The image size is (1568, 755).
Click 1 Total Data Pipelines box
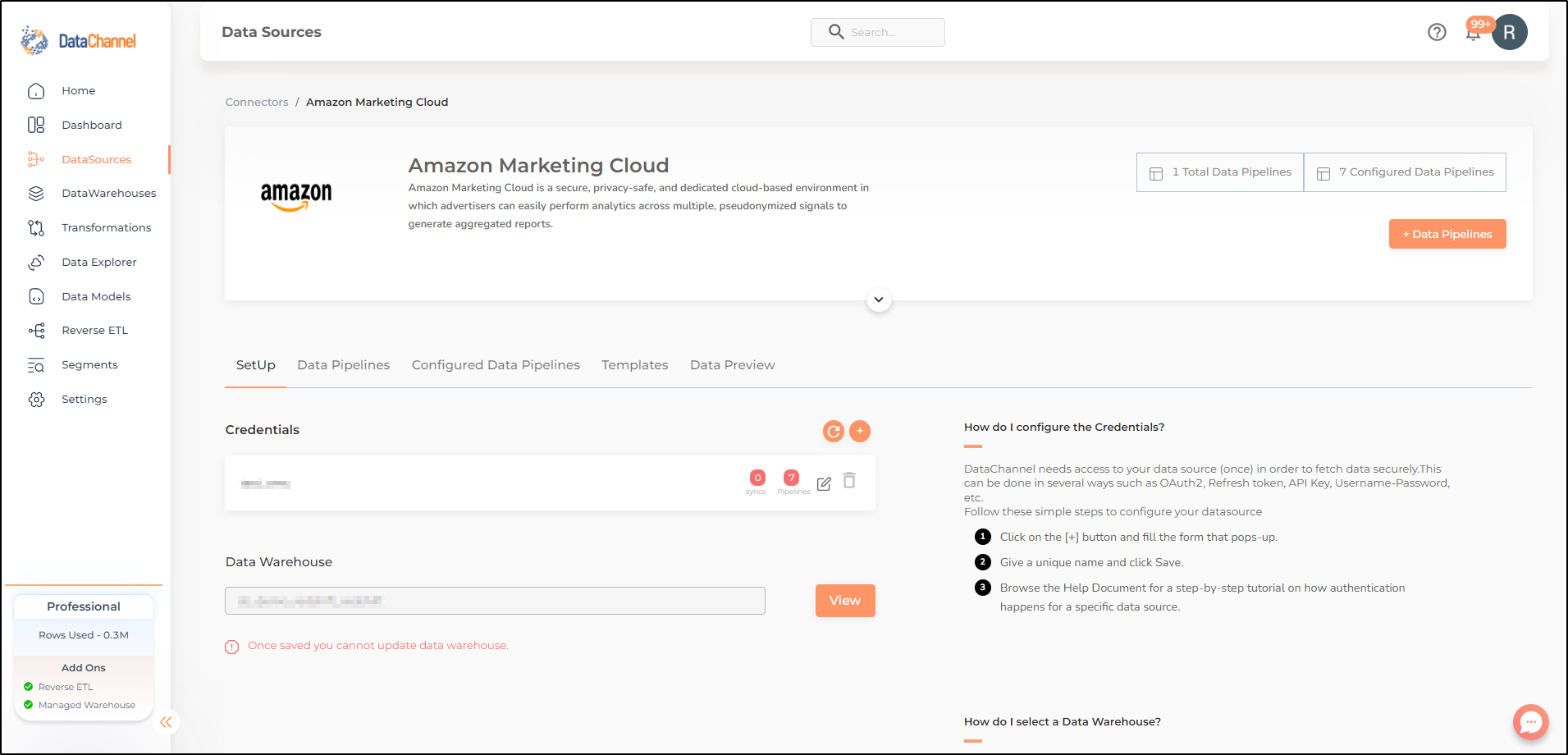[x=1220, y=172]
